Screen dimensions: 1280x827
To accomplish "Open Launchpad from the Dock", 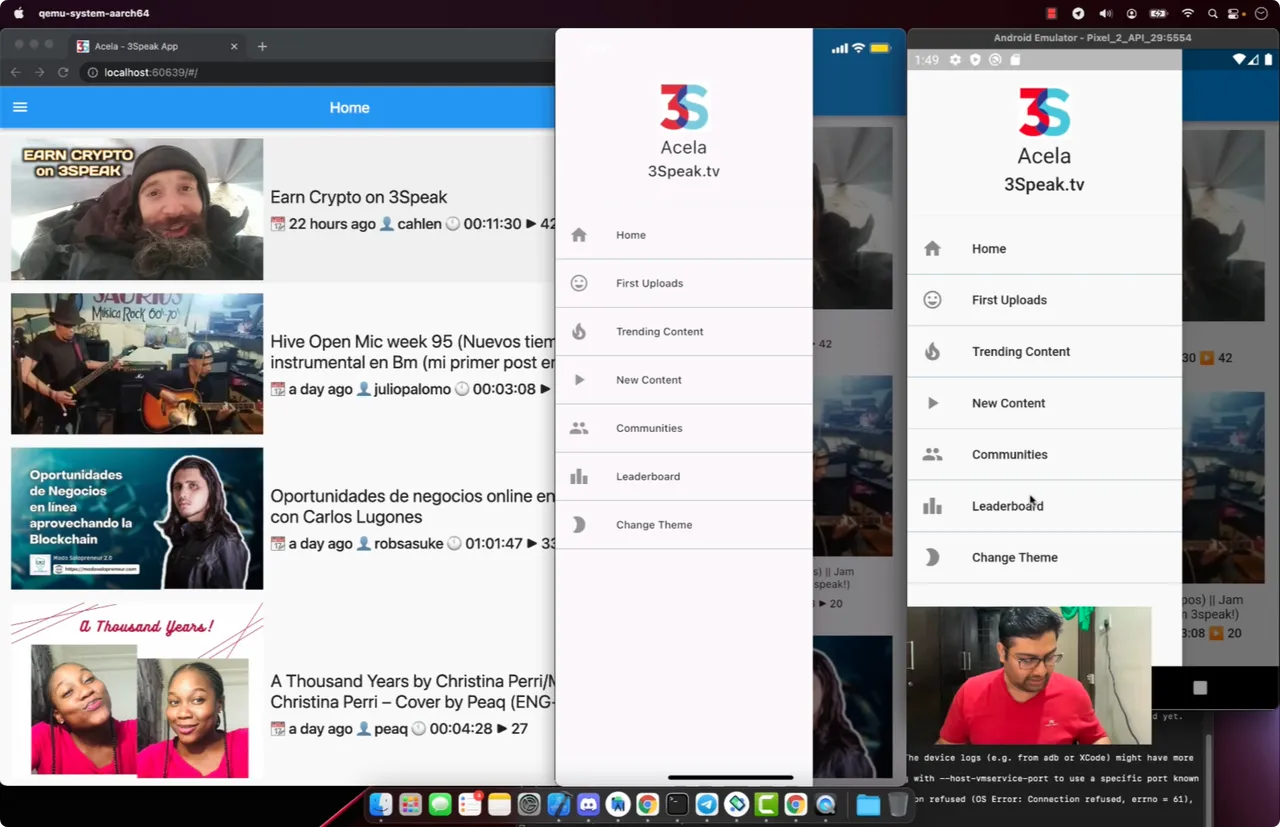I will 410,804.
